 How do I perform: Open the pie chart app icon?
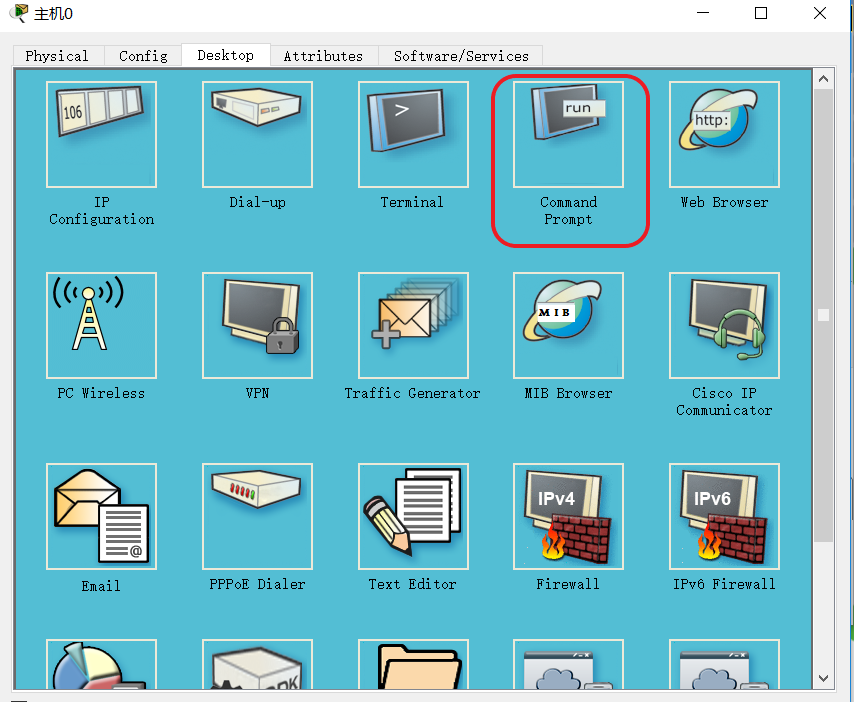pos(101,664)
